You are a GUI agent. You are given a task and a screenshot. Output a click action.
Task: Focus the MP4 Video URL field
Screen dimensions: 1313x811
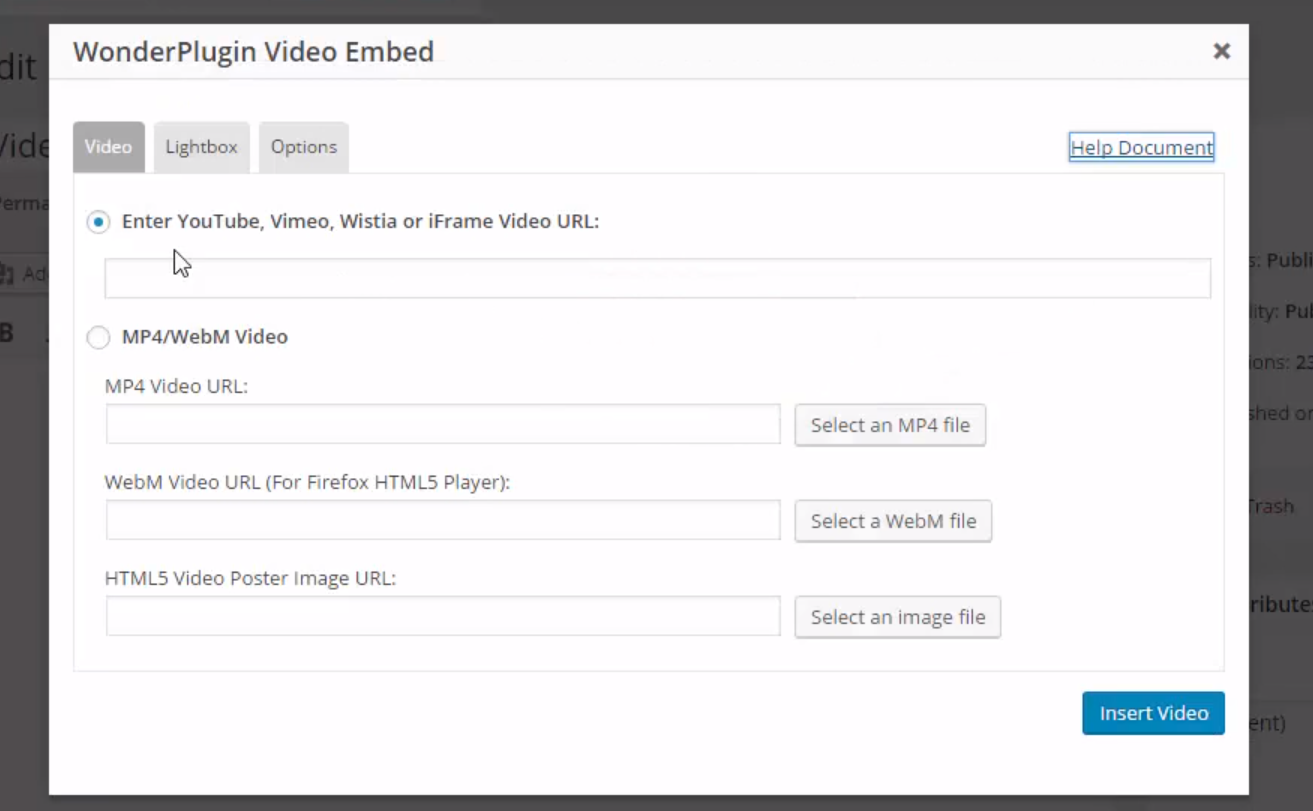[x=443, y=424]
